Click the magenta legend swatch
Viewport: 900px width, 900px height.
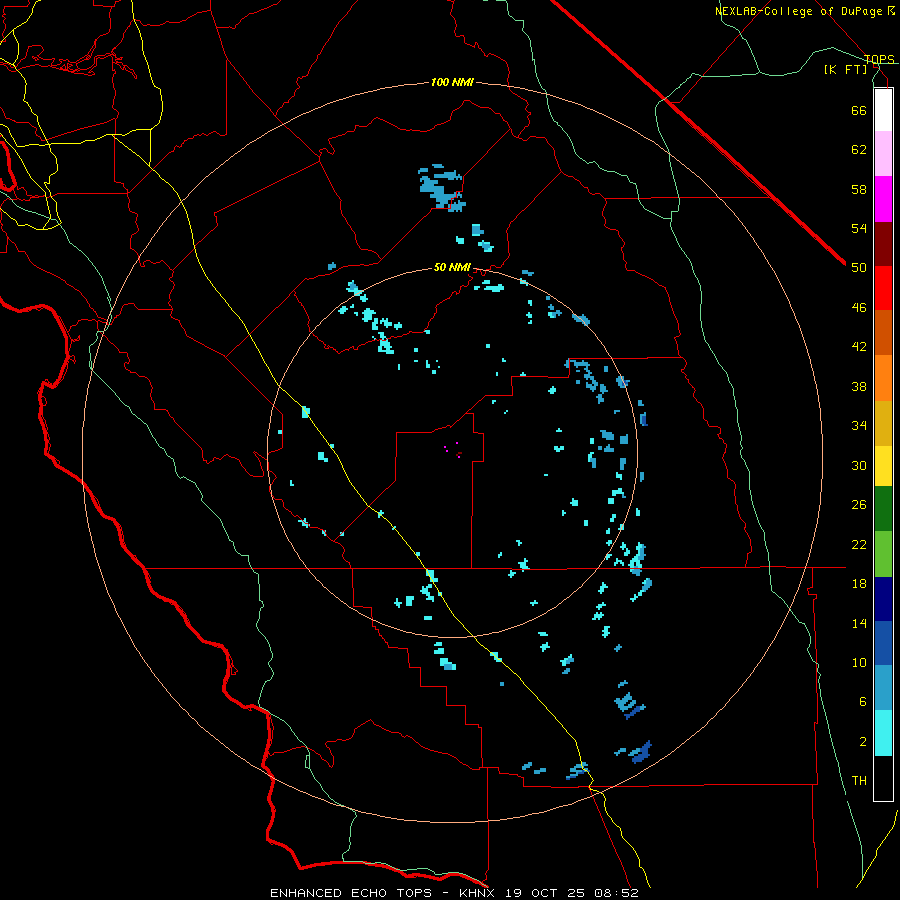(x=883, y=199)
